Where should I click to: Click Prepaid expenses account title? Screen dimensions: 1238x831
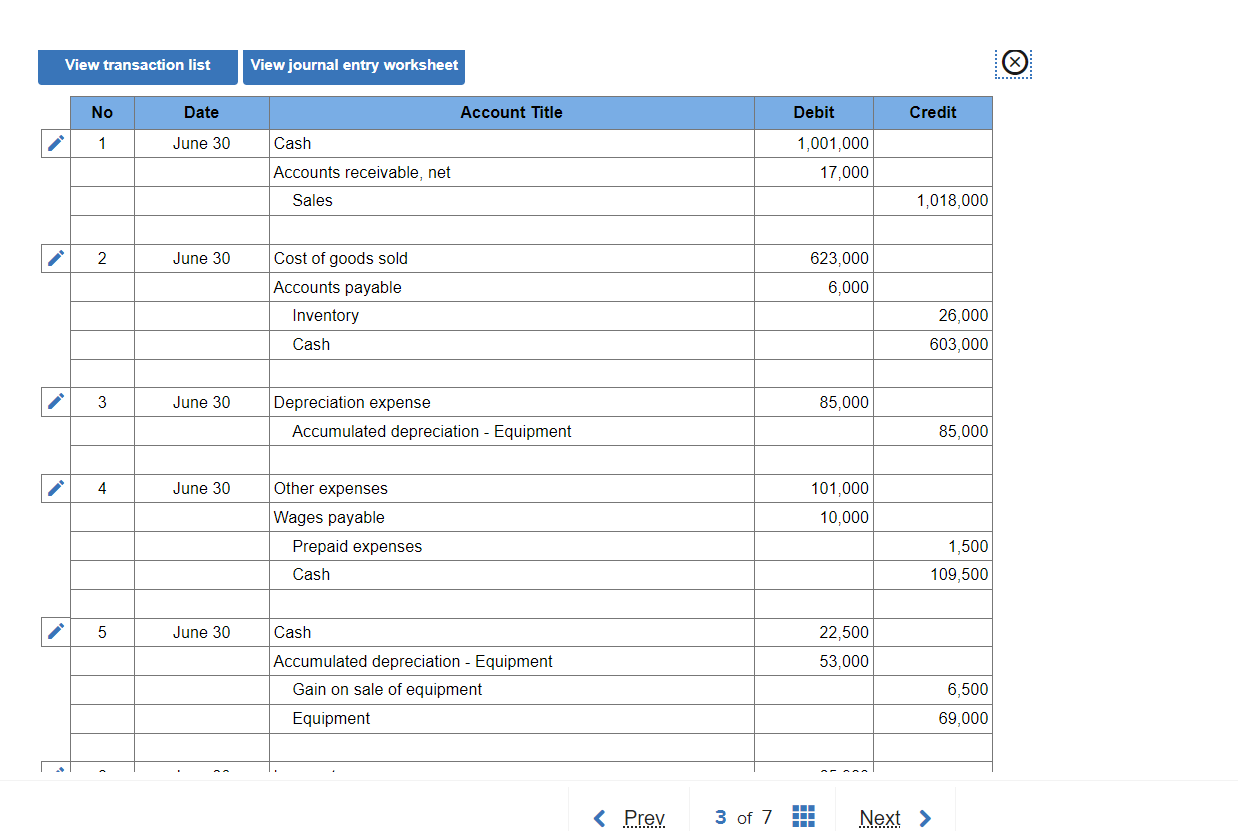(x=357, y=547)
